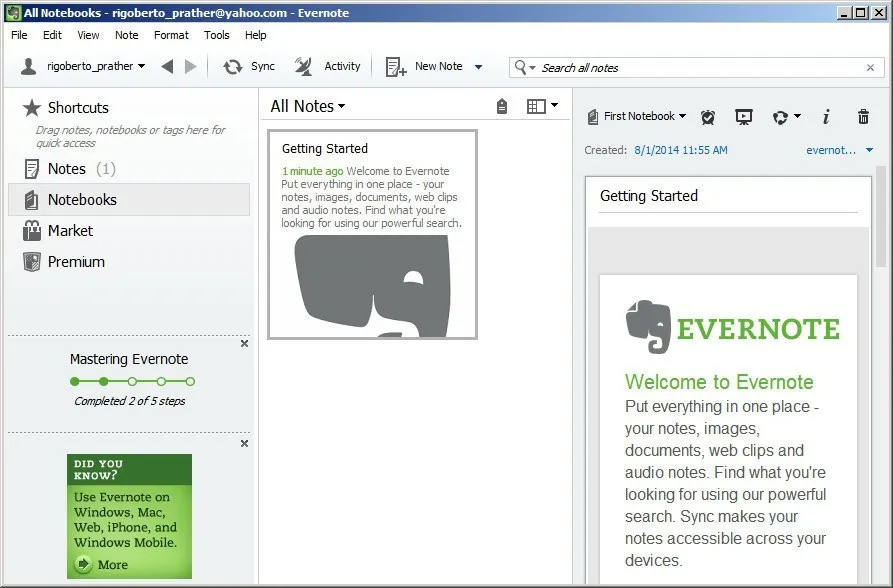Expand the New Note dropdown arrow
Image resolution: width=893 pixels, height=588 pixels.
point(478,67)
